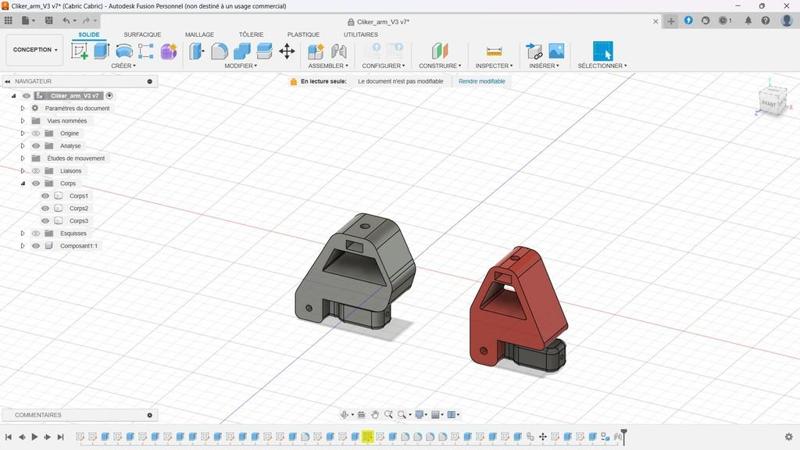Expand the Origine folder in navigator

click(x=22, y=133)
